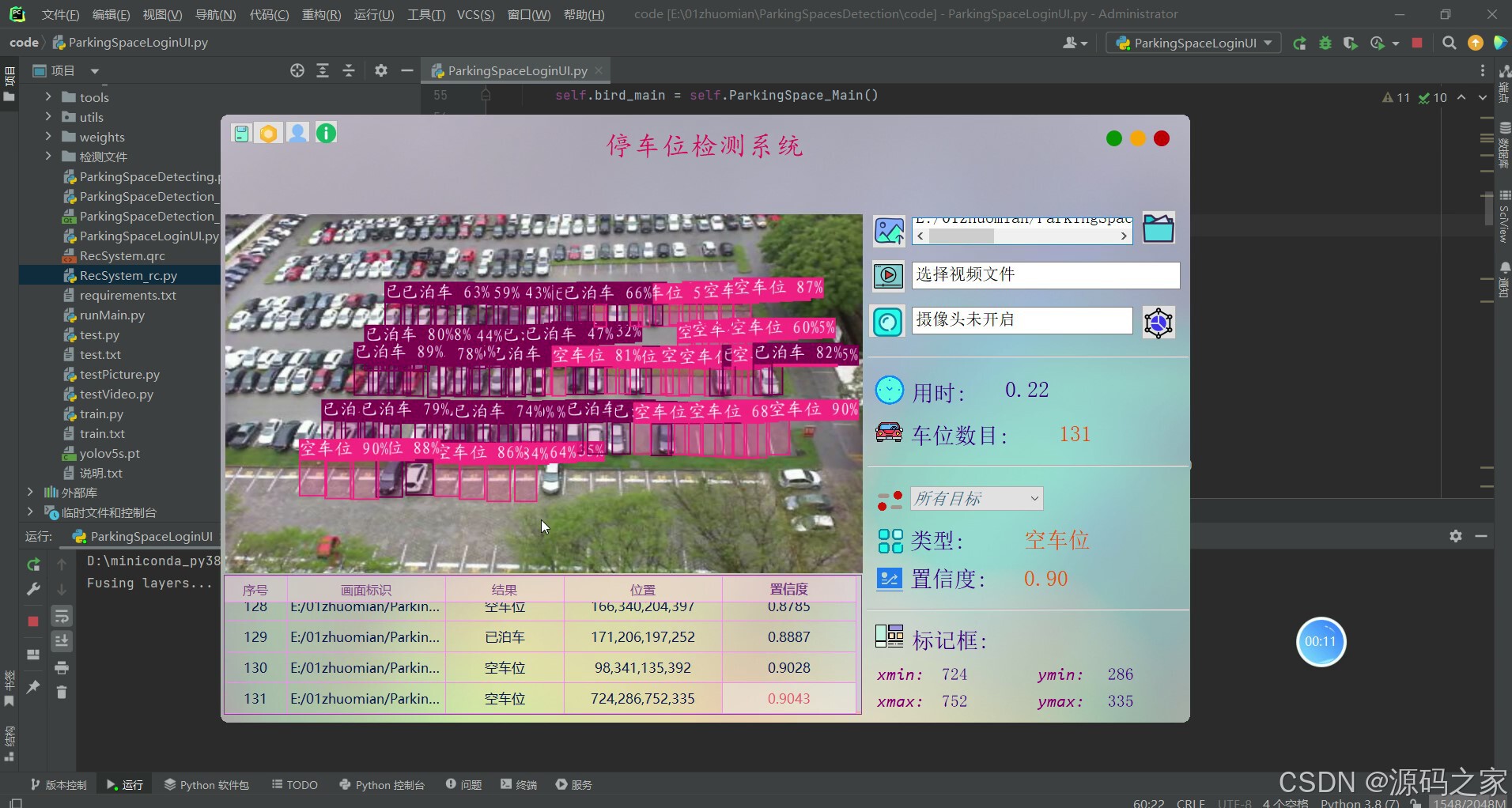Expand the tools folder

tap(48, 96)
